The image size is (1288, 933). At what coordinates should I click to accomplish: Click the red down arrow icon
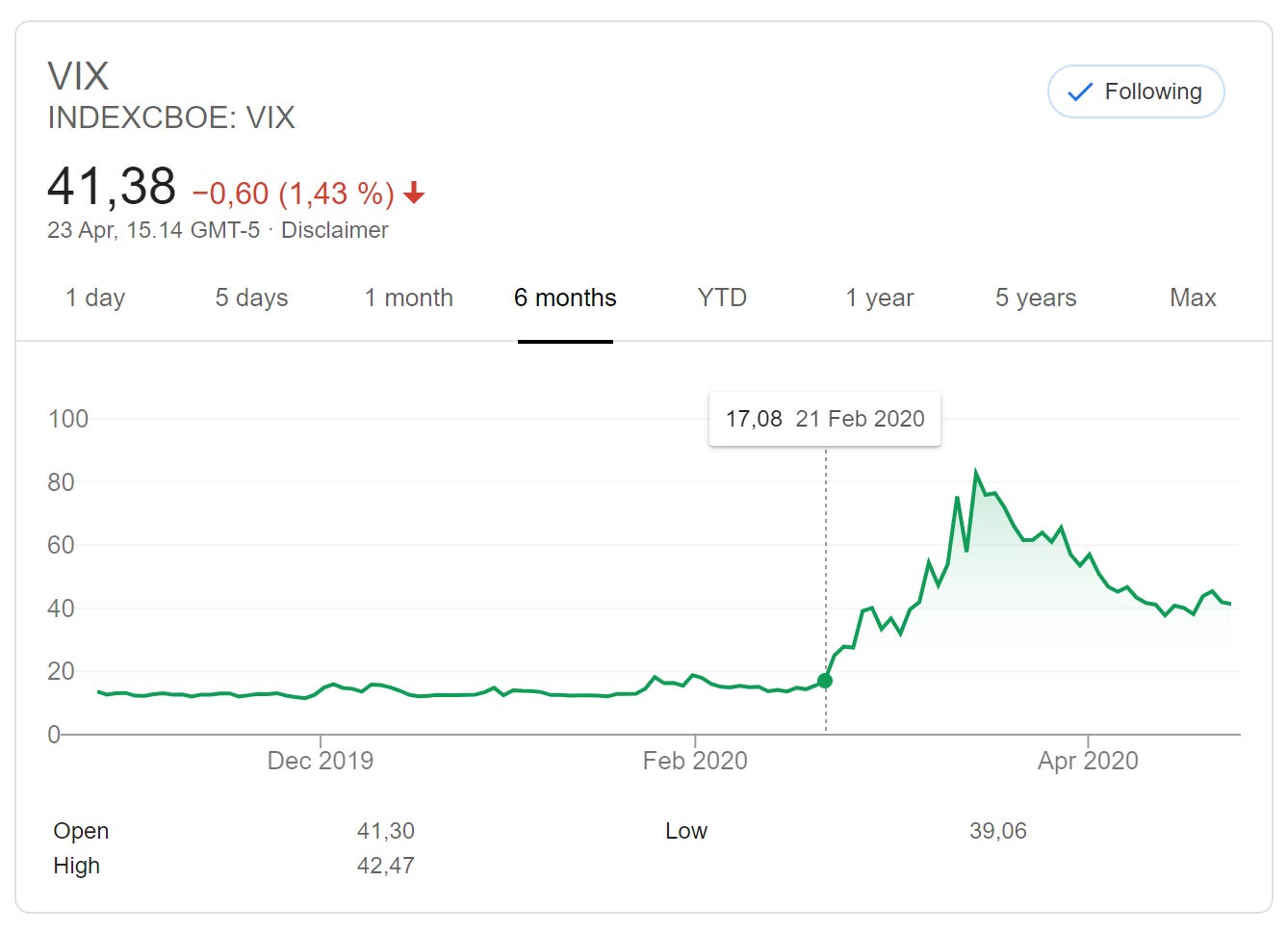point(414,194)
